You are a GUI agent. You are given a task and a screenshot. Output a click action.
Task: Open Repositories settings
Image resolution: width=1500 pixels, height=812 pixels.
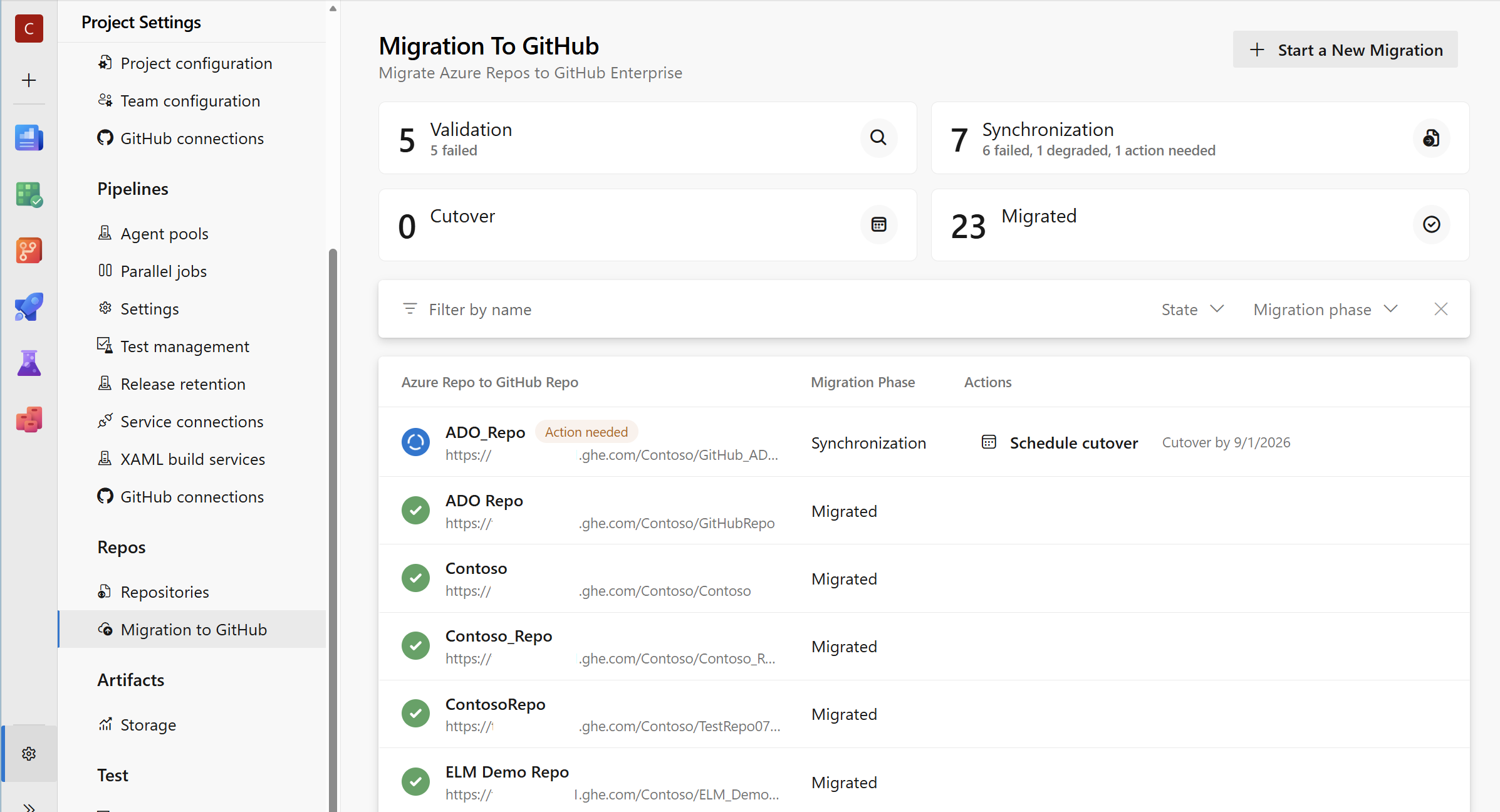coord(192,592)
